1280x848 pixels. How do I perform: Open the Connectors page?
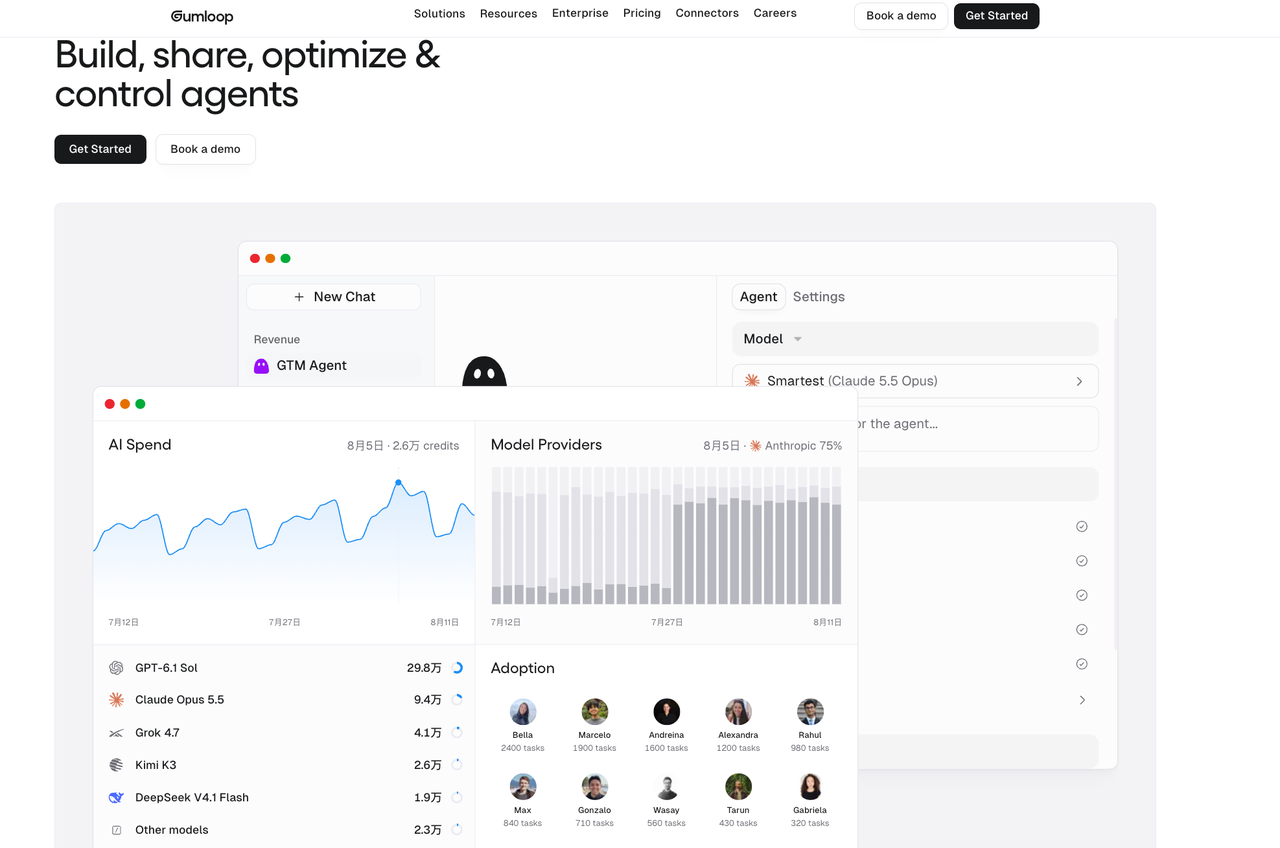pos(707,14)
